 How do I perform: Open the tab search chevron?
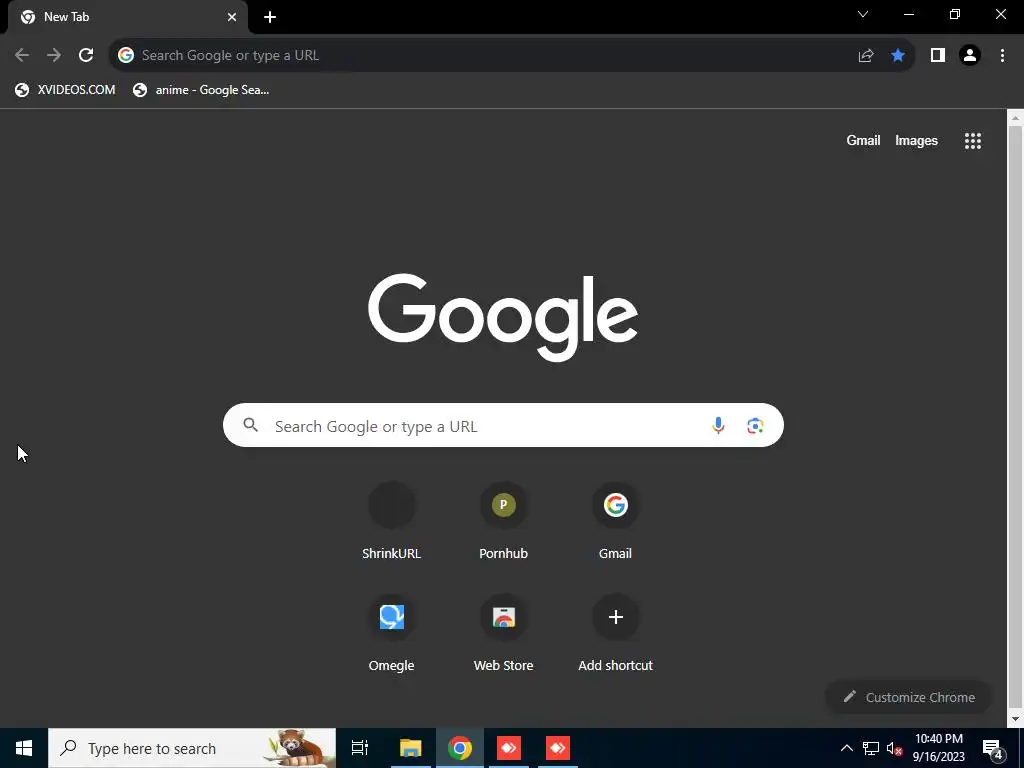click(863, 14)
